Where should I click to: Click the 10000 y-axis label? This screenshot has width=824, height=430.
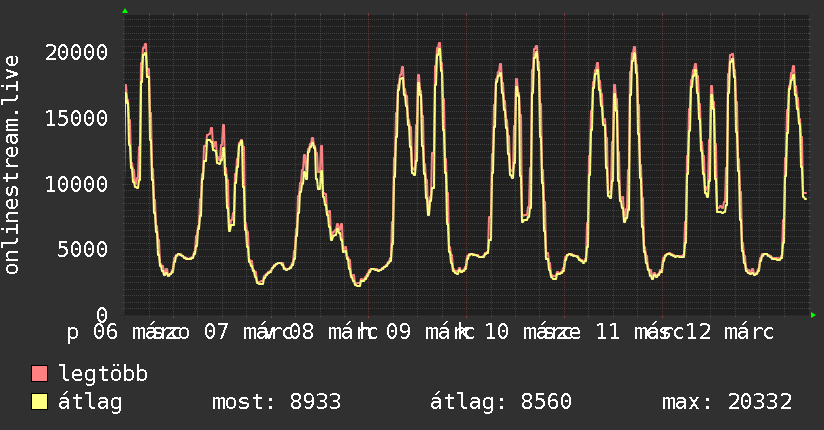(76, 184)
